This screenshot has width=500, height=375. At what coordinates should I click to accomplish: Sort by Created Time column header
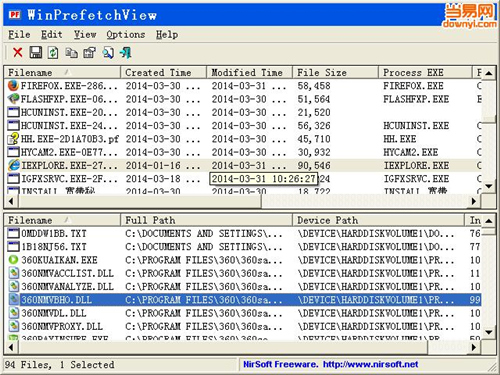point(163,72)
